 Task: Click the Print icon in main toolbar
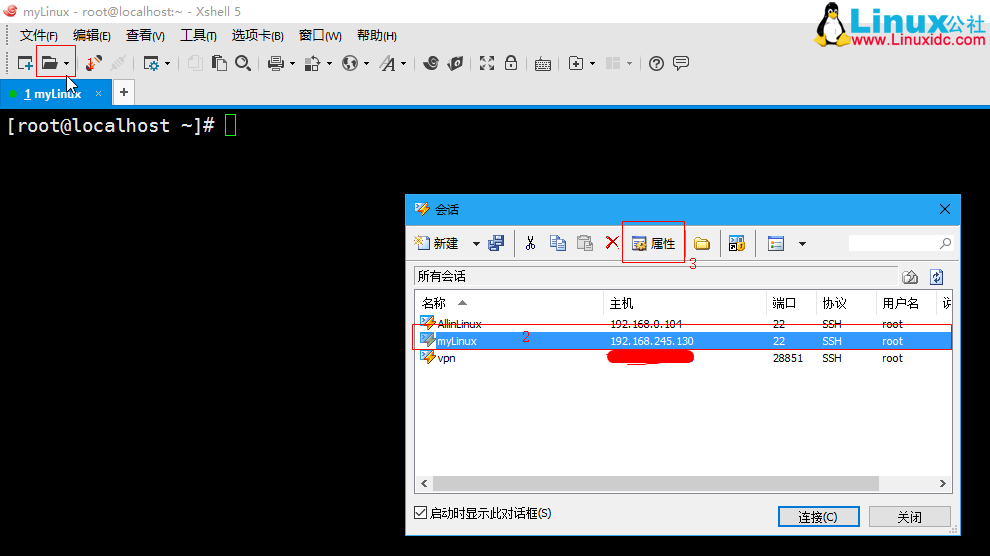click(275, 63)
